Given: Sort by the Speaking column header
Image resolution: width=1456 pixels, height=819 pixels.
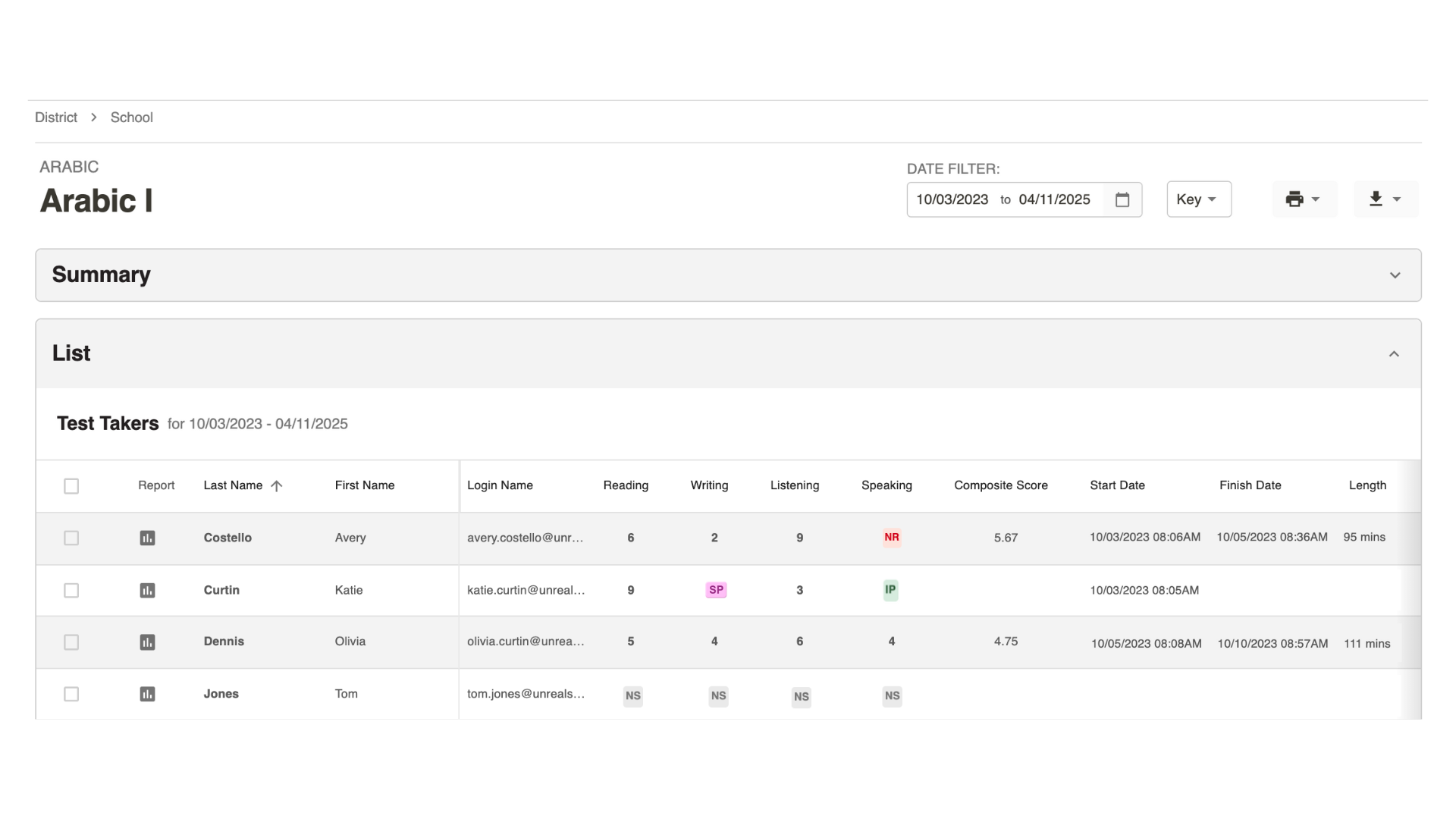Looking at the screenshot, I should click(x=886, y=485).
